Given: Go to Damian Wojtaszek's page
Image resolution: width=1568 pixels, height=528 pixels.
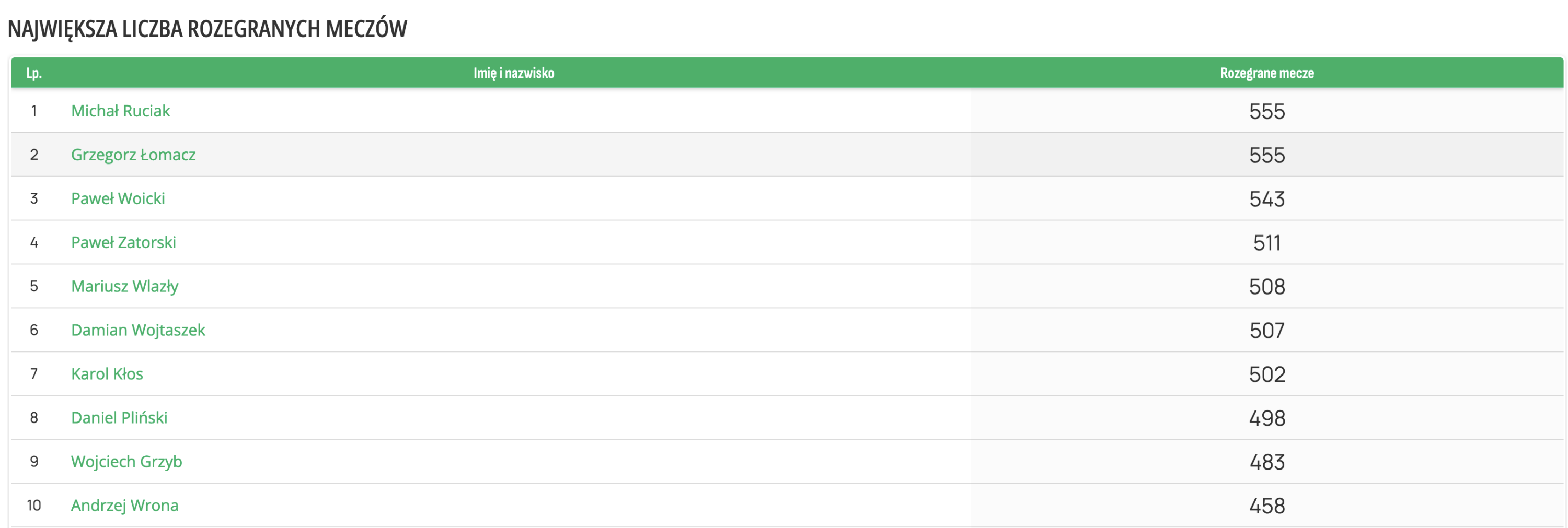Looking at the screenshot, I should (138, 330).
